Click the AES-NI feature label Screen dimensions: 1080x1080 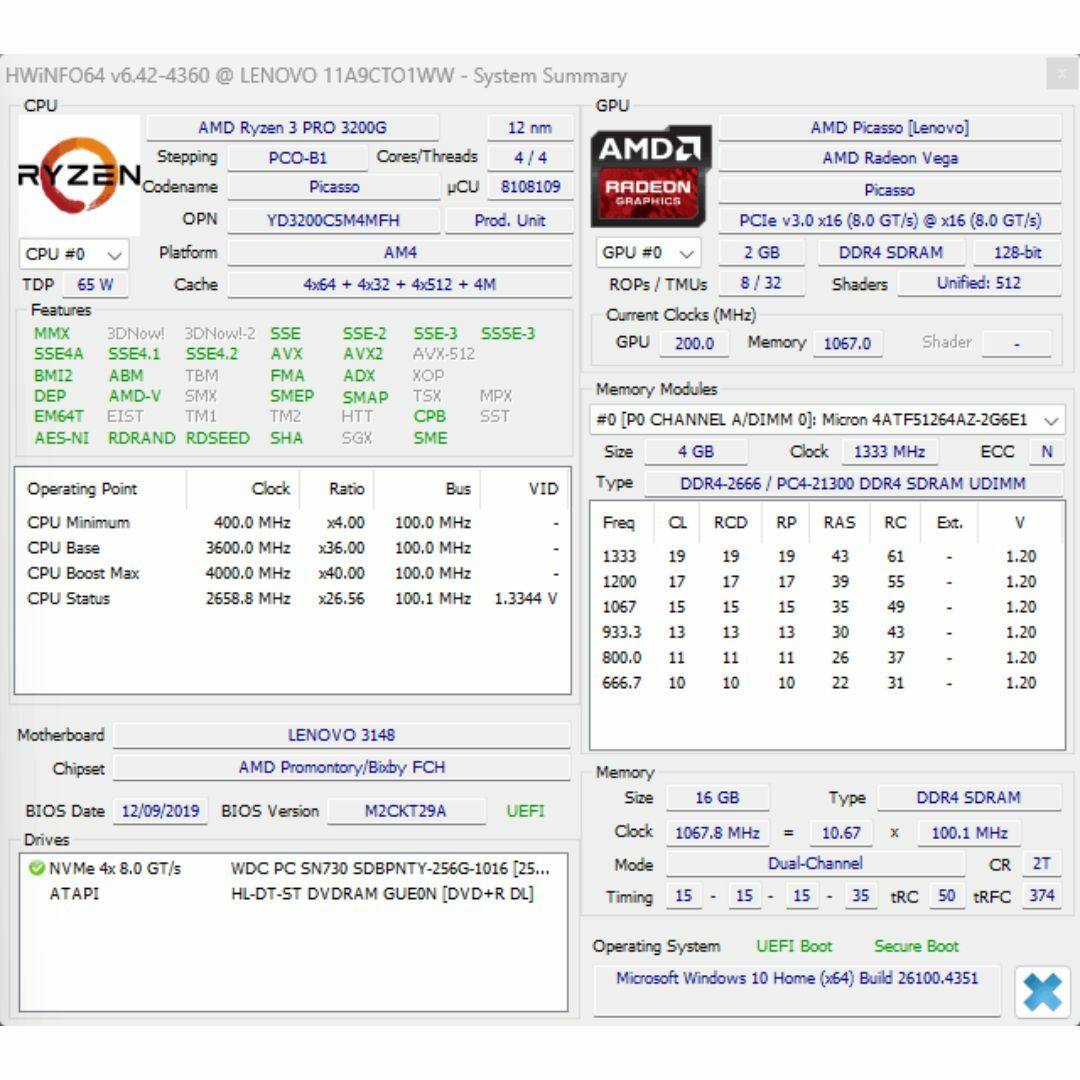(x=61, y=438)
